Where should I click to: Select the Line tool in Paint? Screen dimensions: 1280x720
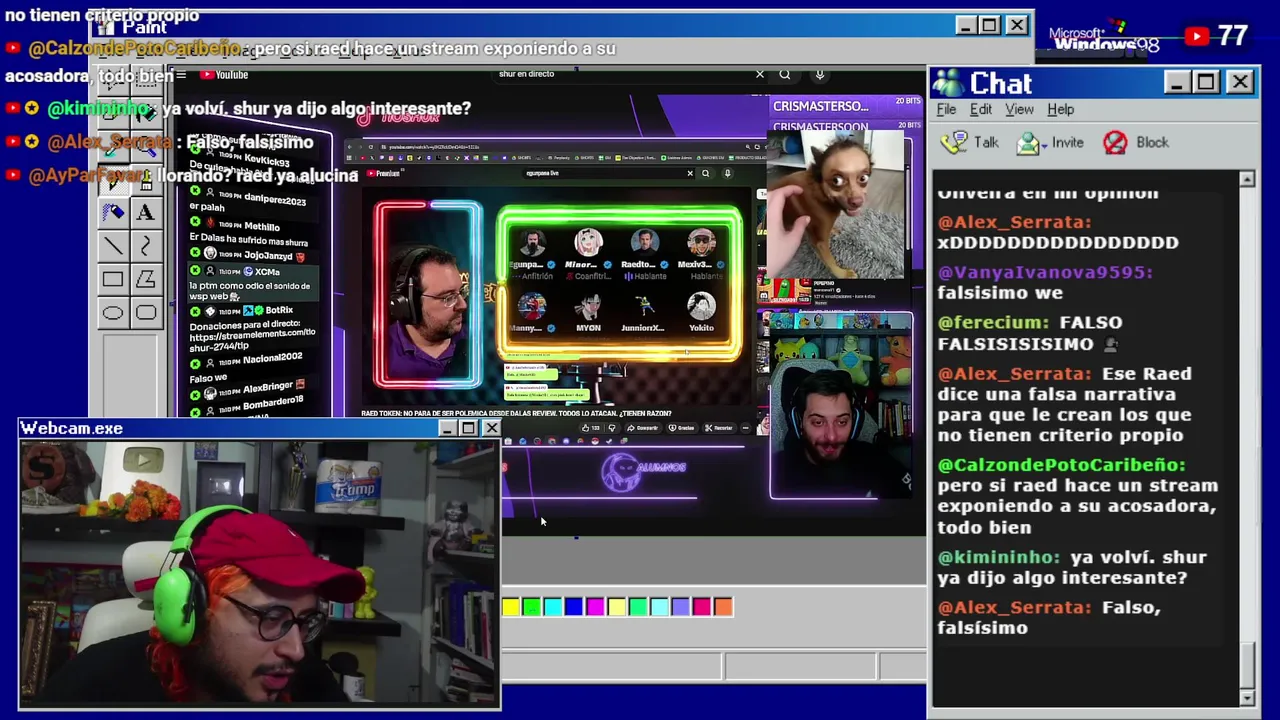pyautogui.click(x=113, y=246)
